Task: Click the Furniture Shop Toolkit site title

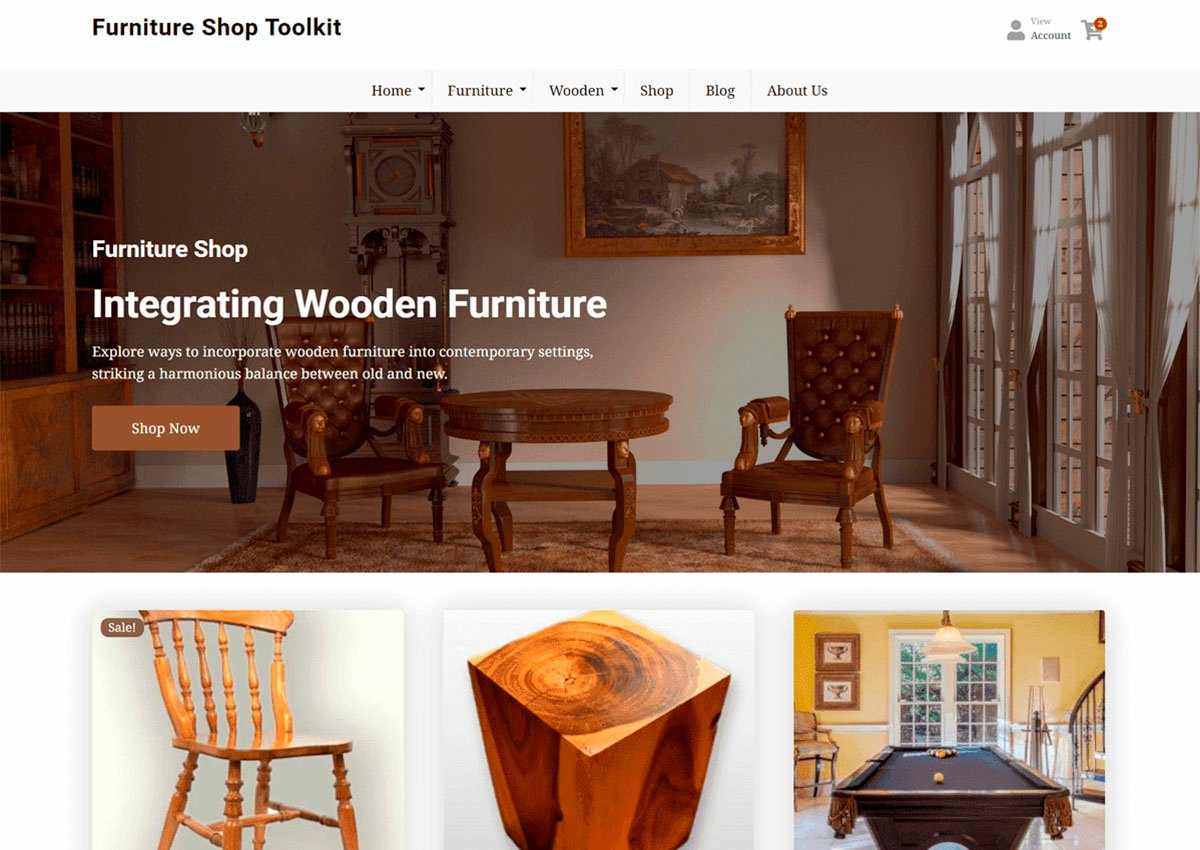Action: (x=217, y=28)
